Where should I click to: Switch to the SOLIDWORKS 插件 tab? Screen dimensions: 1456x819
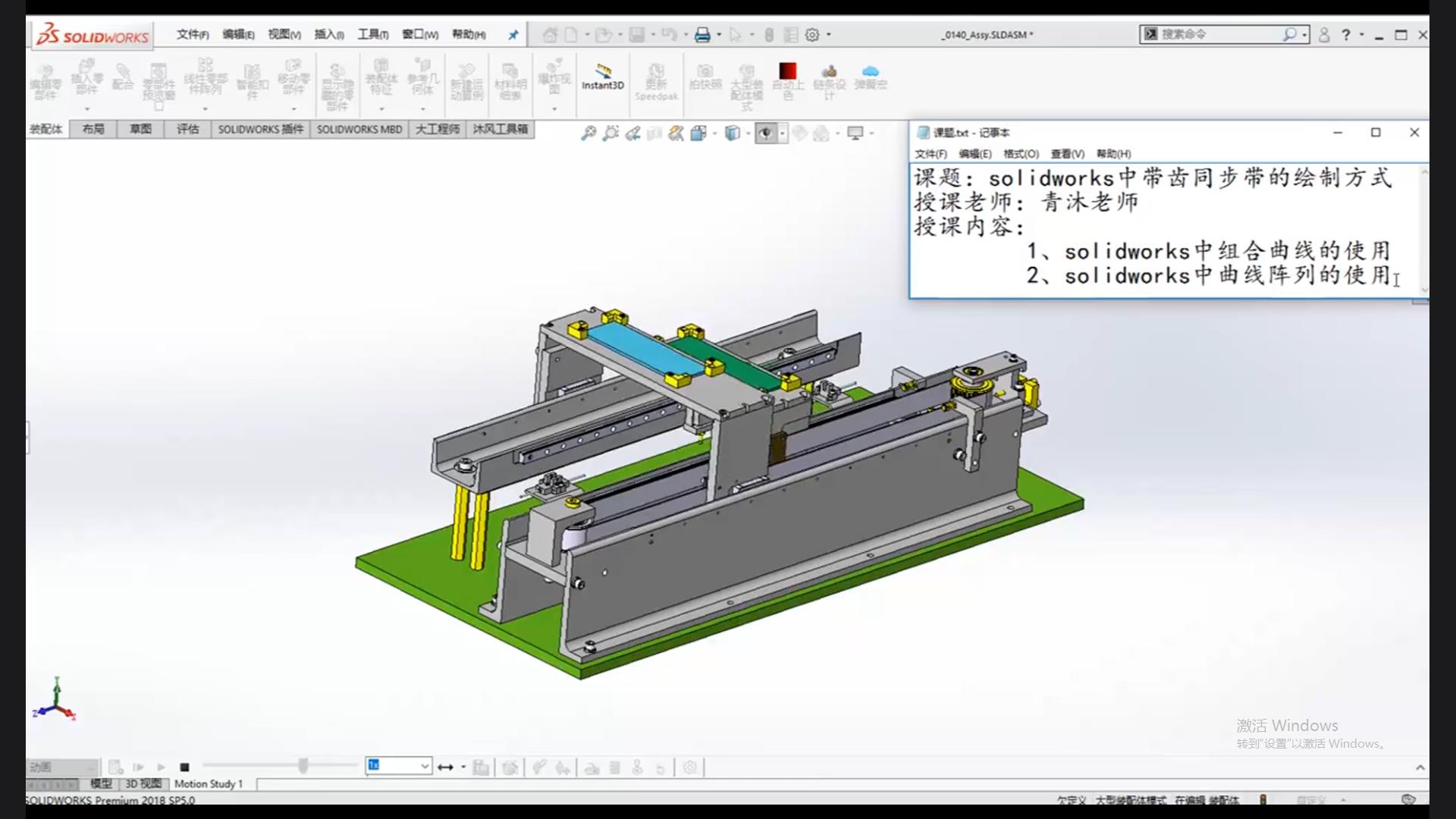click(x=261, y=130)
